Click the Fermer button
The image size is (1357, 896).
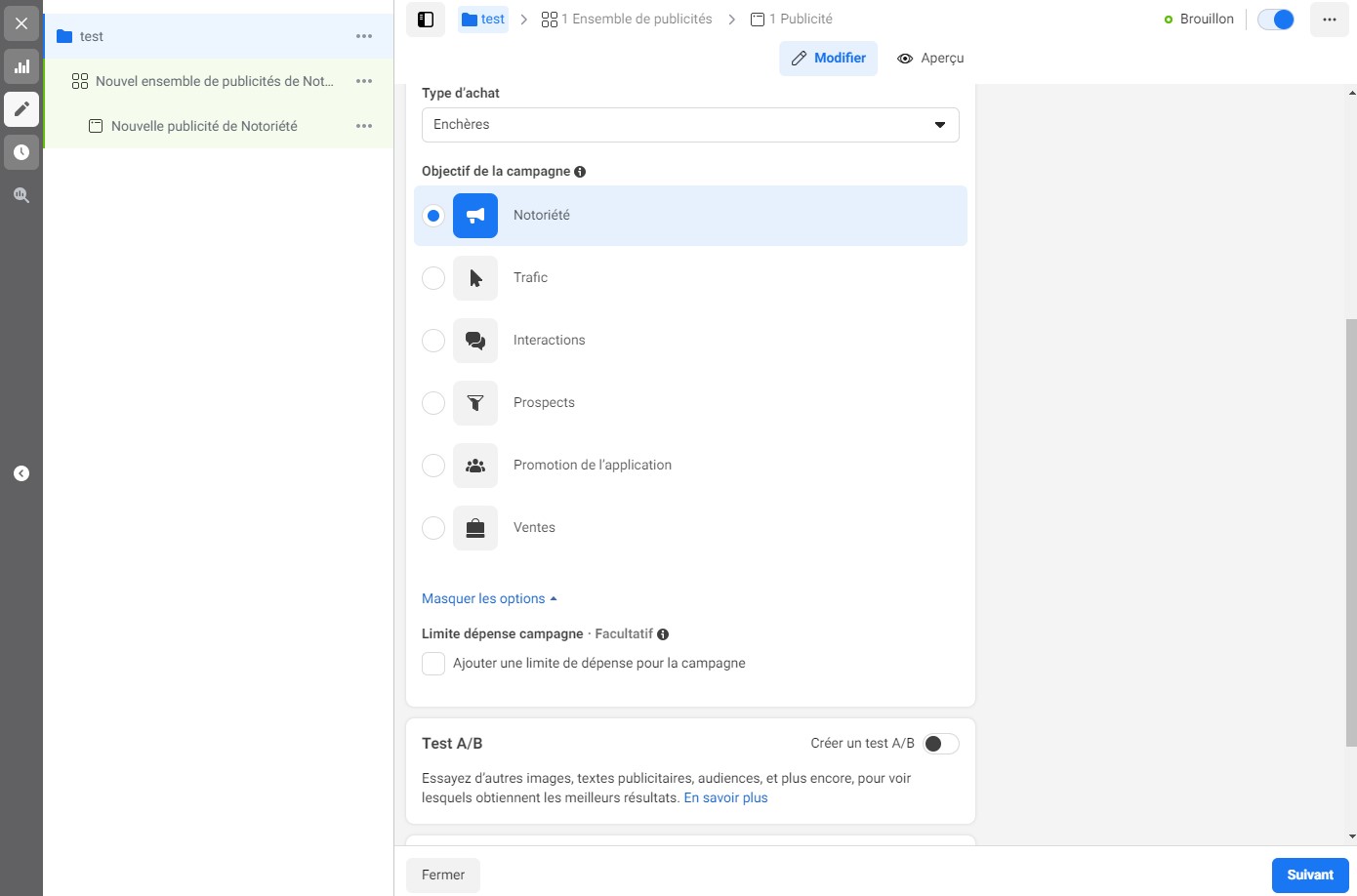click(443, 876)
